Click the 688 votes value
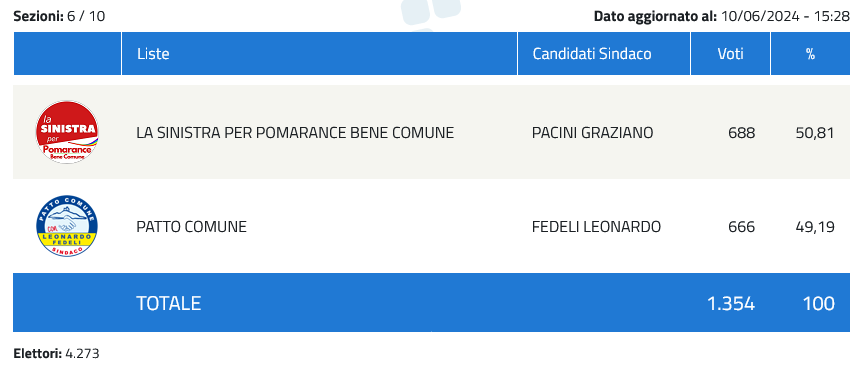This screenshot has width=860, height=368. [x=742, y=133]
